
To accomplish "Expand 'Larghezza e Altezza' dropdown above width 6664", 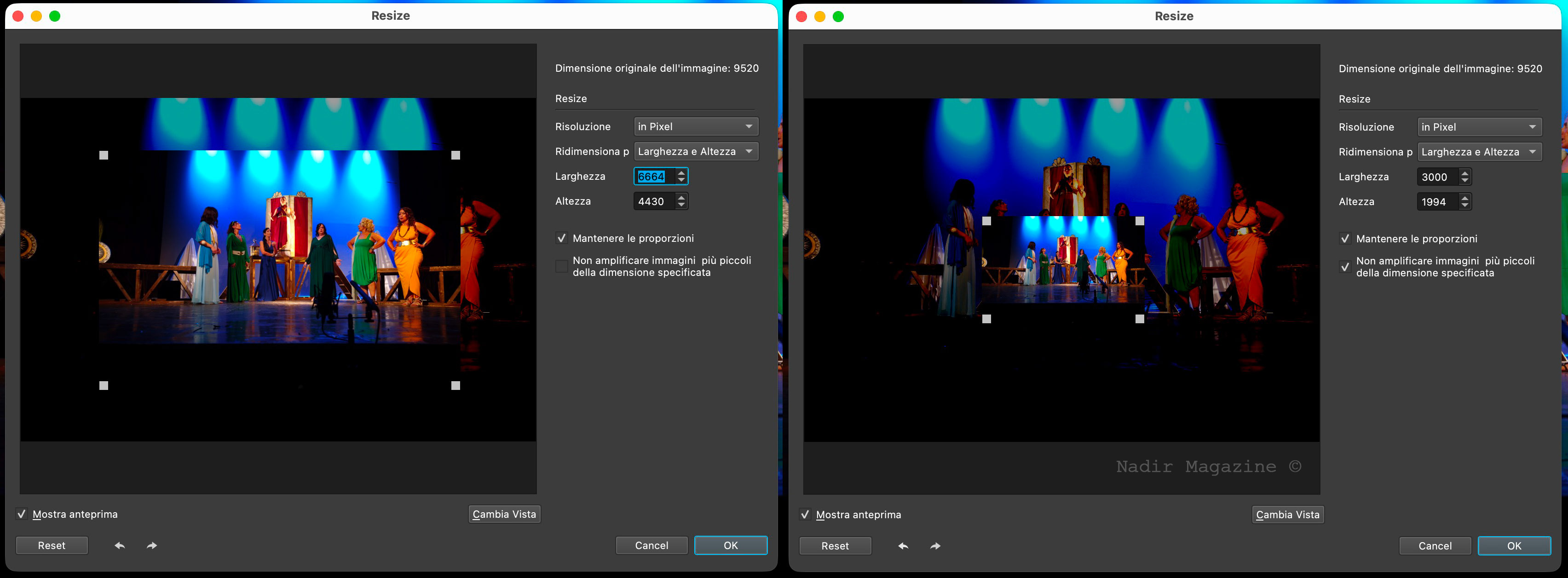I will (696, 151).
